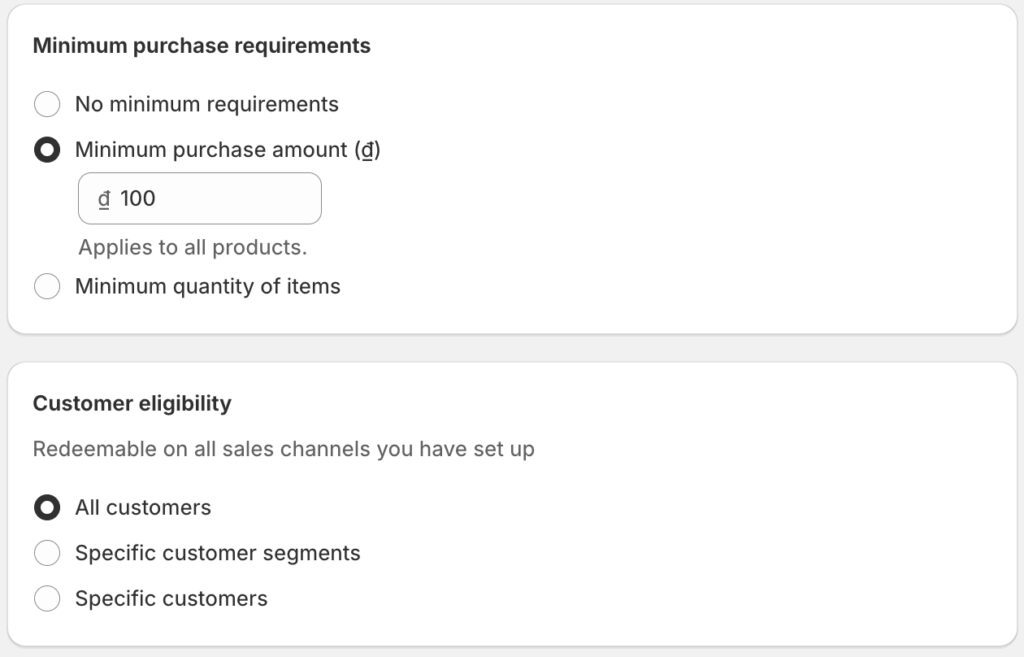The image size is (1024, 657).
Task: Click the "Minimum quantity of items" label text
Action: [x=207, y=287]
